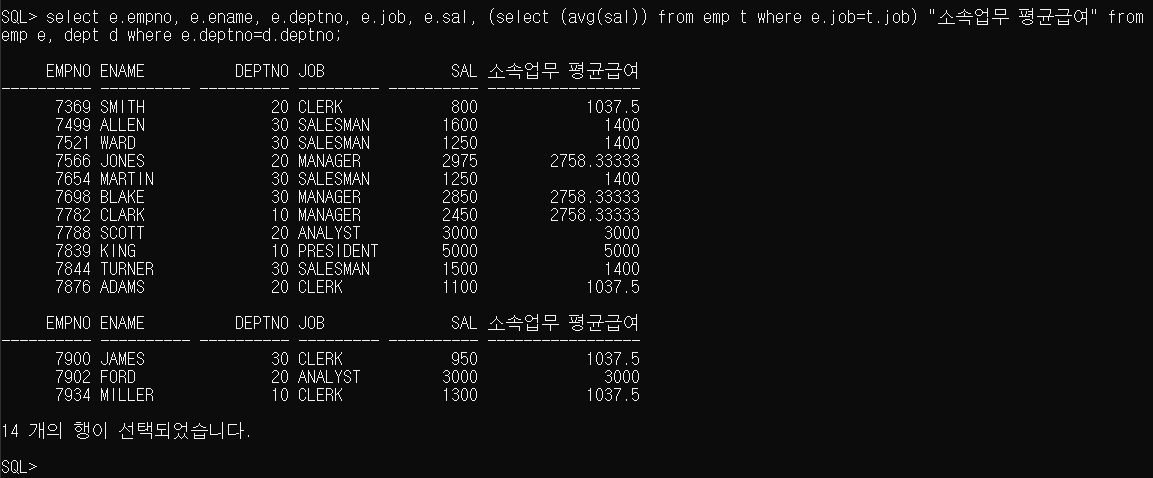Viewport: 1153px width, 478px height.
Task: Click KING's salary 5000 in SAL column
Action: [460, 252]
